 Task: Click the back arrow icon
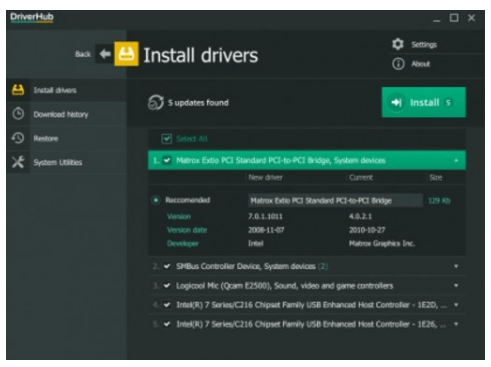tap(105, 54)
